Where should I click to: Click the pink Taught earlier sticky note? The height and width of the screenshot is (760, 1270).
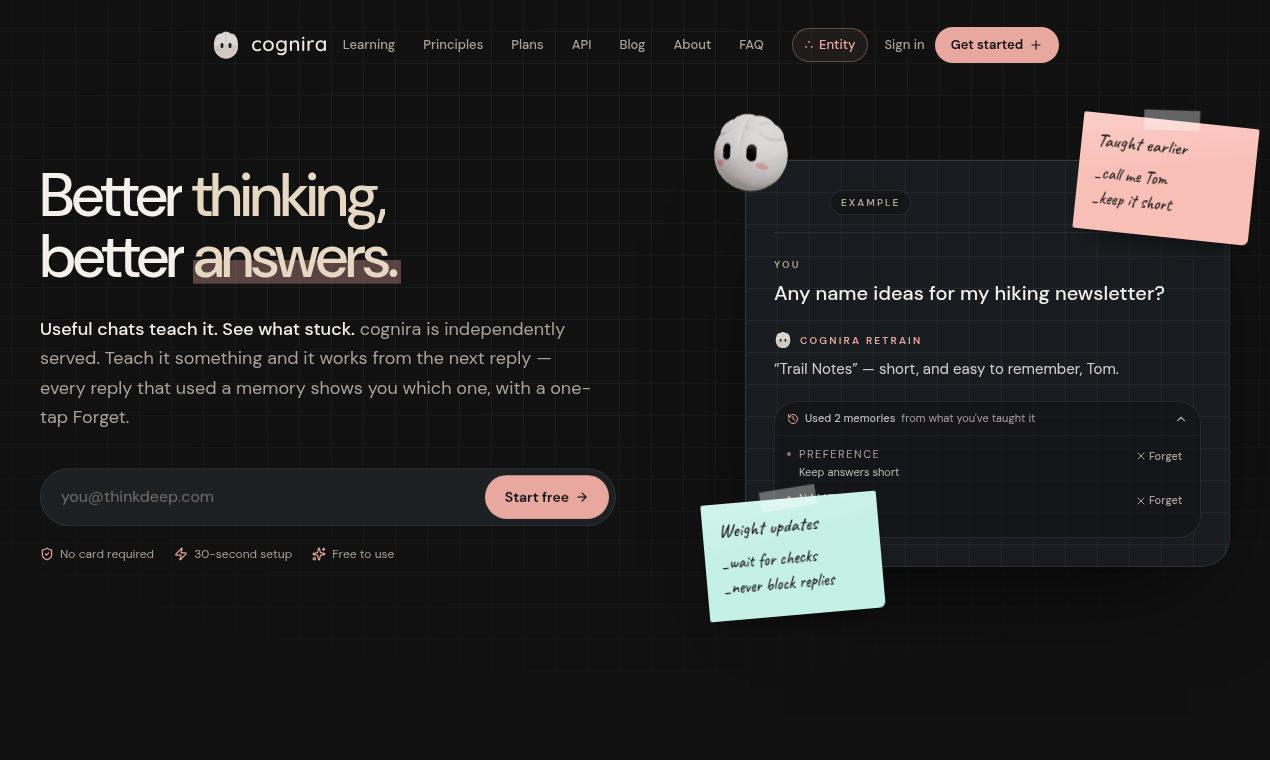tap(1166, 177)
